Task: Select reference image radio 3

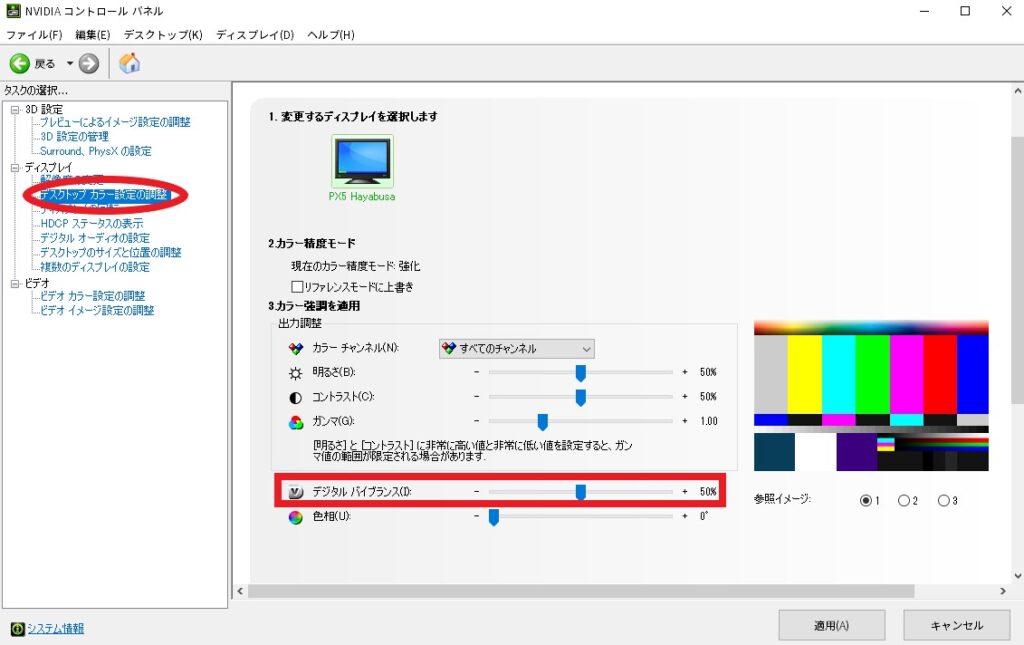Action: click(944, 501)
